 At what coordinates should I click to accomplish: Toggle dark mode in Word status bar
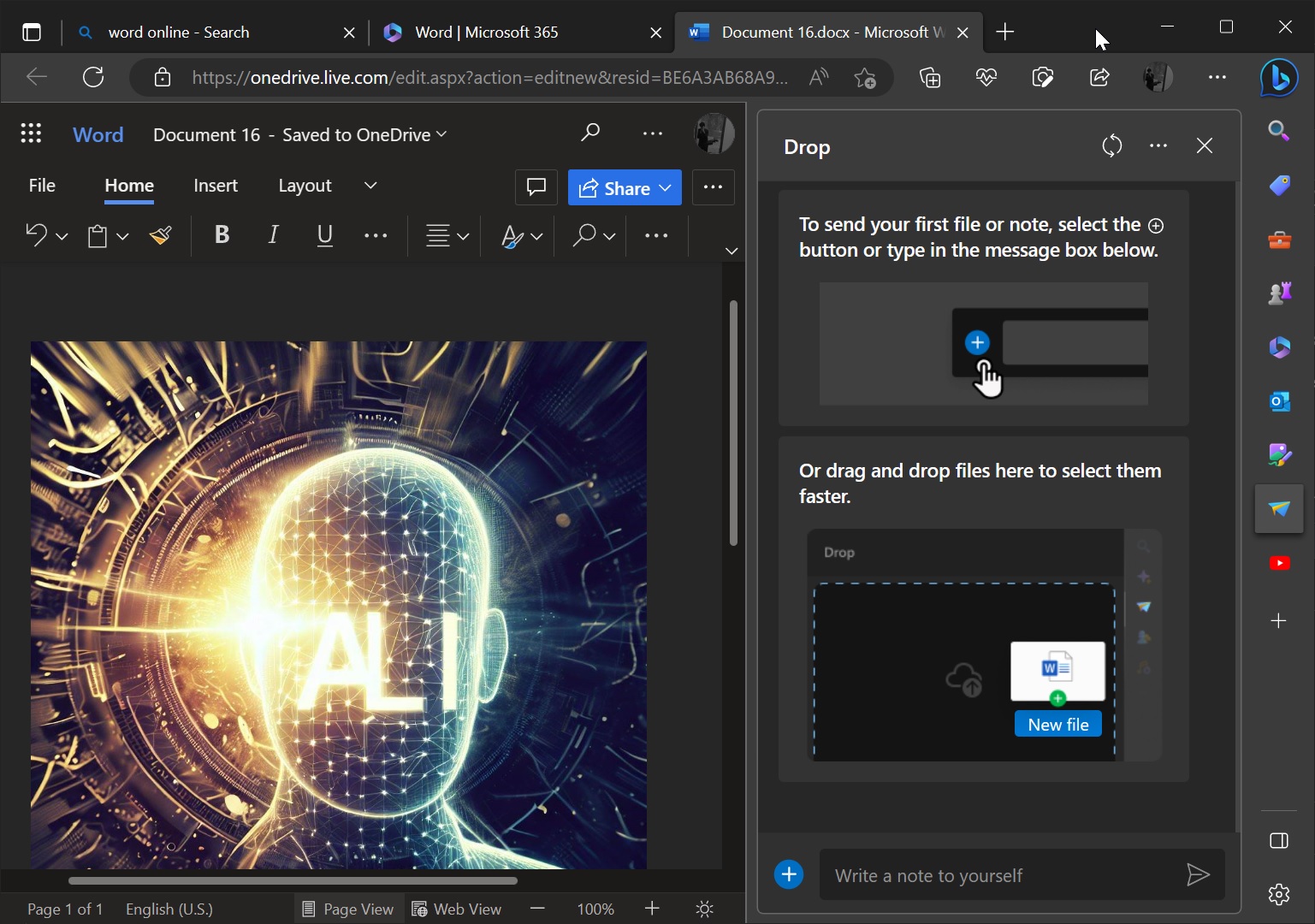pyautogui.click(x=704, y=909)
